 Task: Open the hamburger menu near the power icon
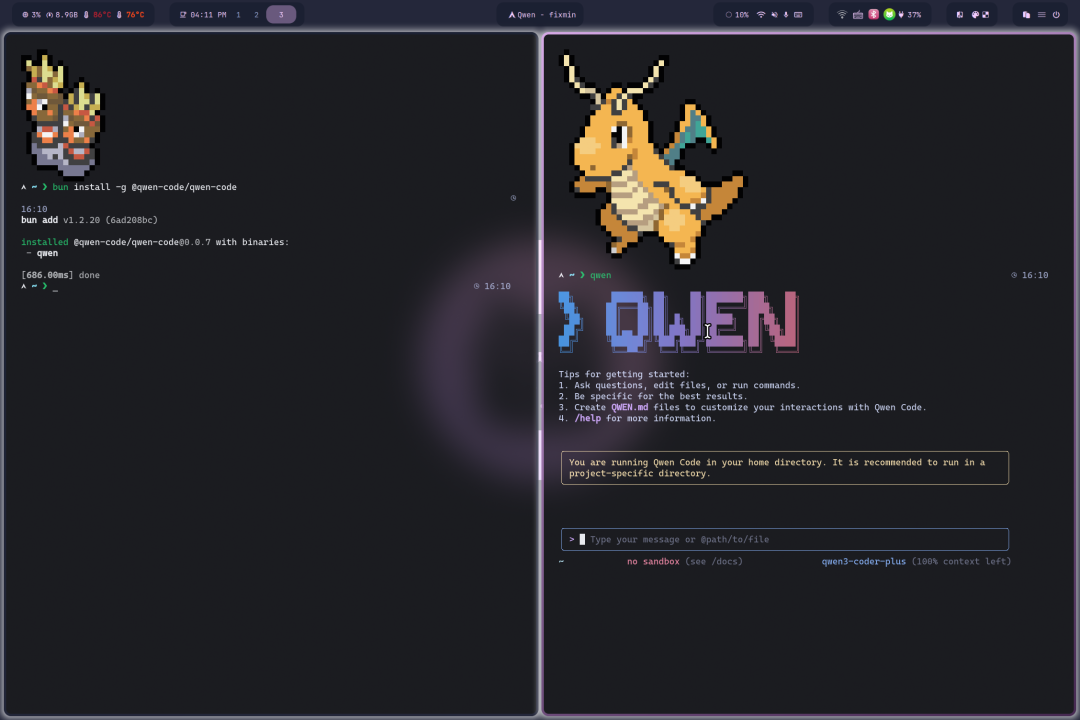pos(1041,14)
